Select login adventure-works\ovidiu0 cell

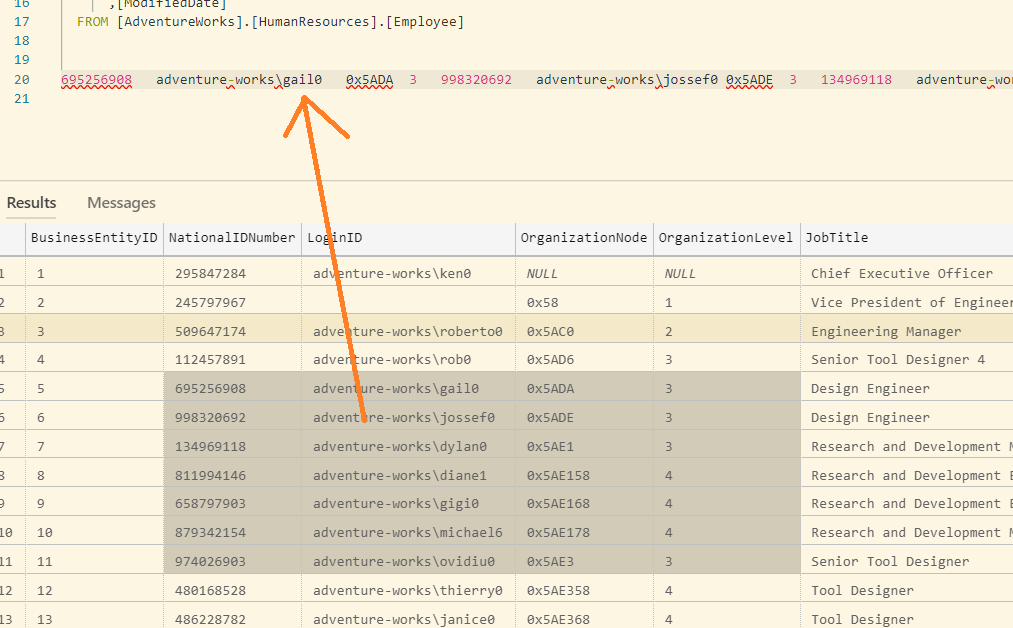point(408,561)
